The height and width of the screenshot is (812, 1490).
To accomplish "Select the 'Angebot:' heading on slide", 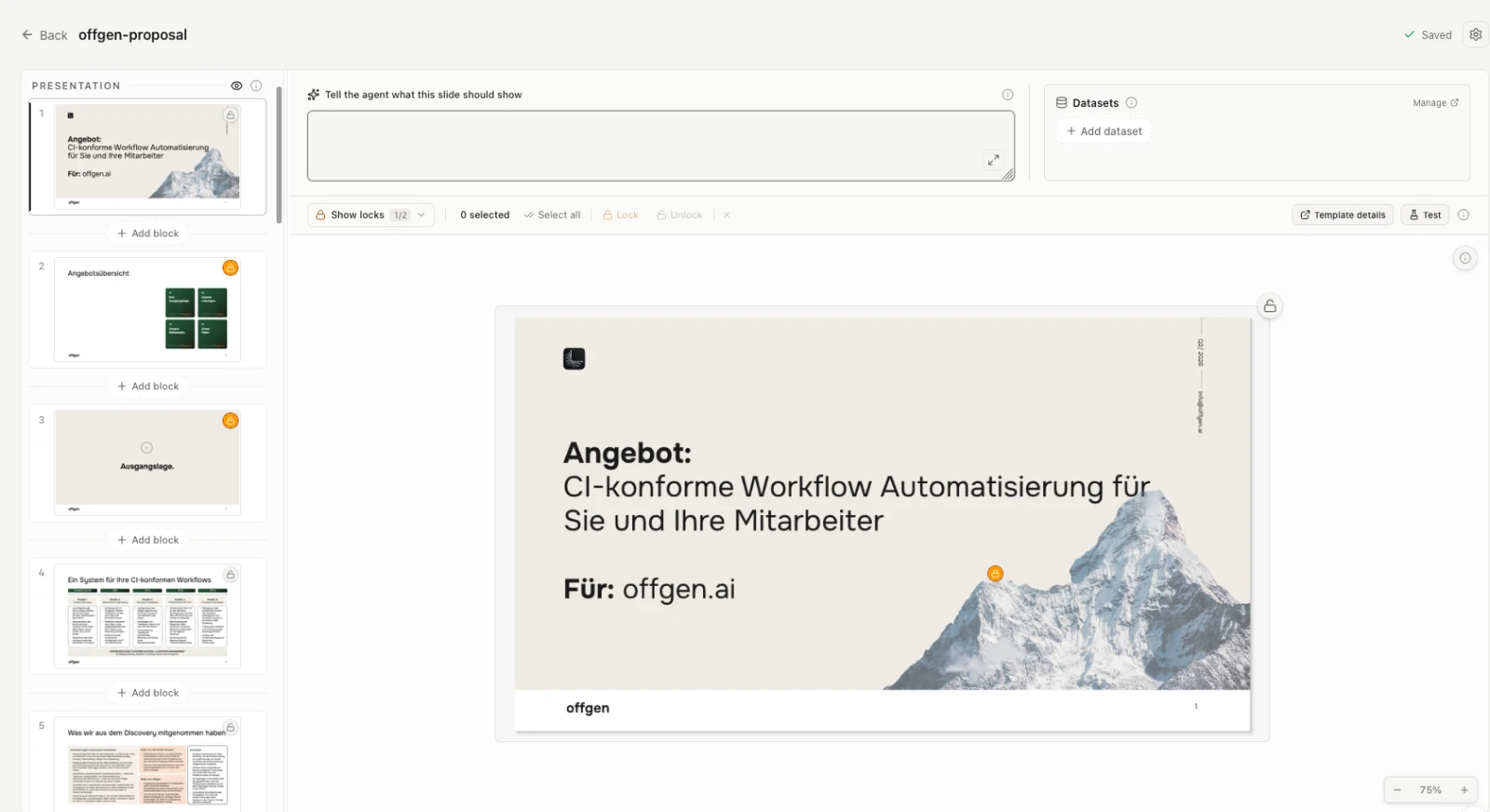I will tap(628, 453).
